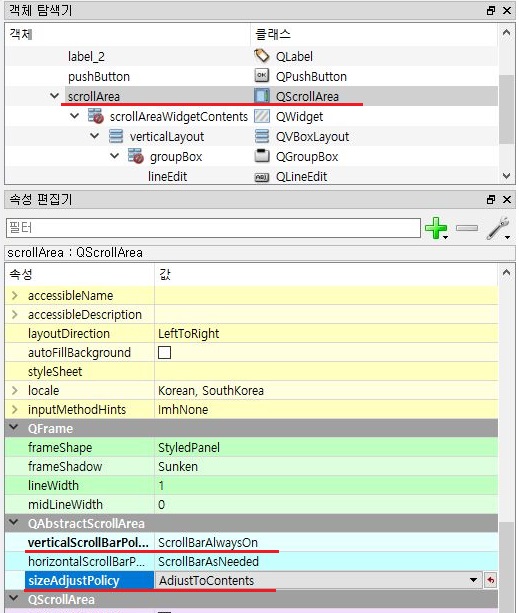Close the Property Editor panel
The height and width of the screenshot is (613, 519).
[507, 199]
